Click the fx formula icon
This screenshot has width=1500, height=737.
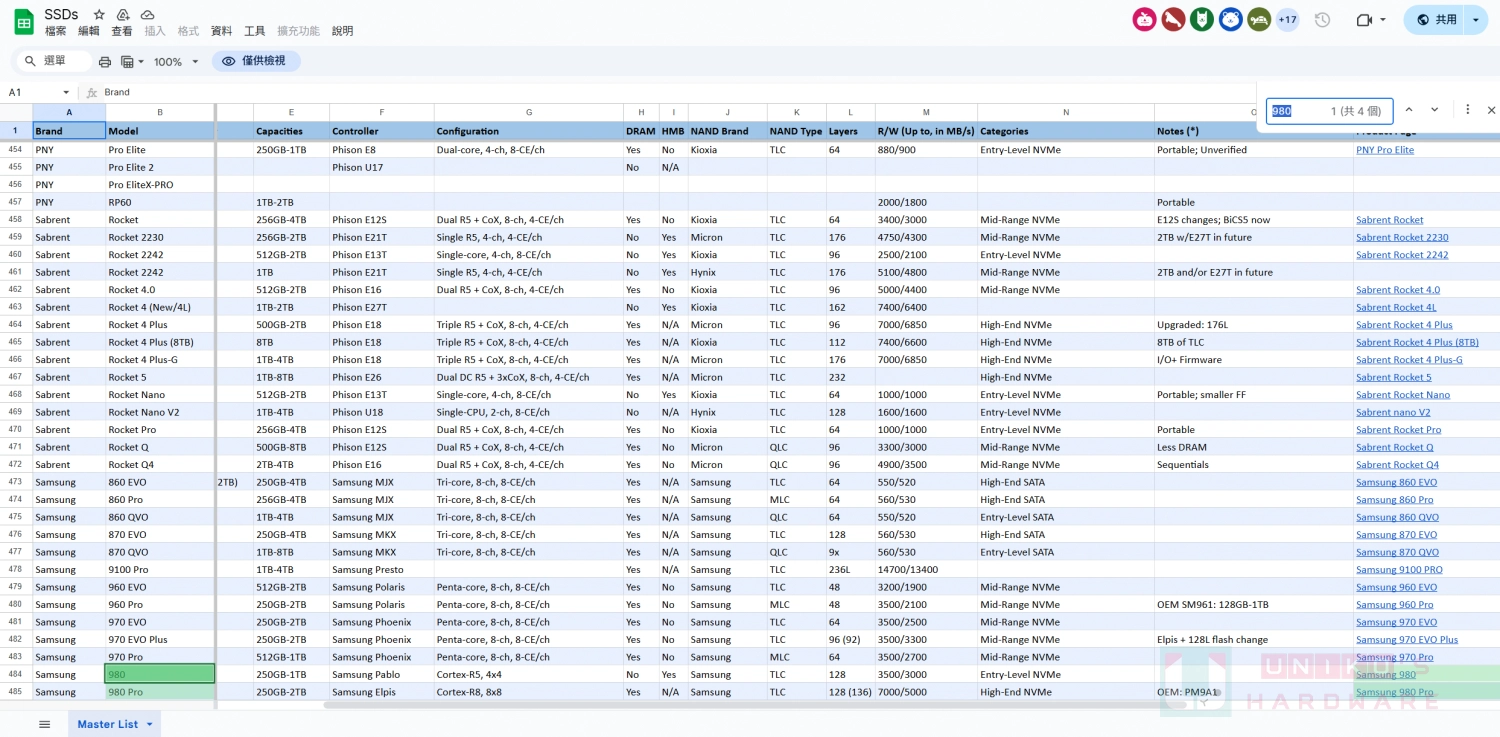click(x=92, y=92)
